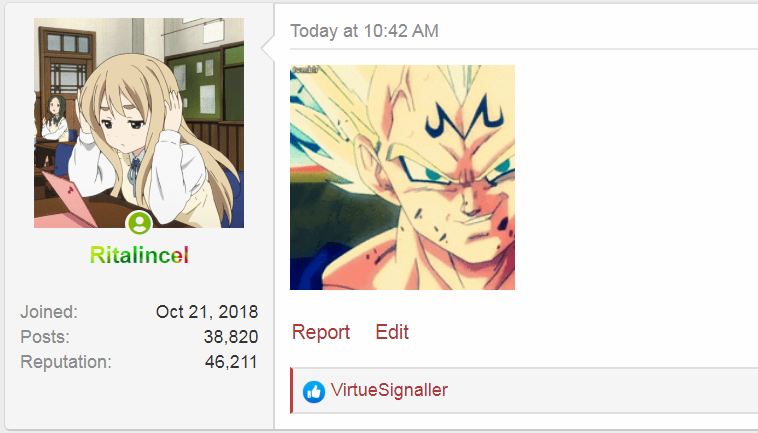Click the Today at 10:42 AM timestamp

pyautogui.click(x=364, y=31)
